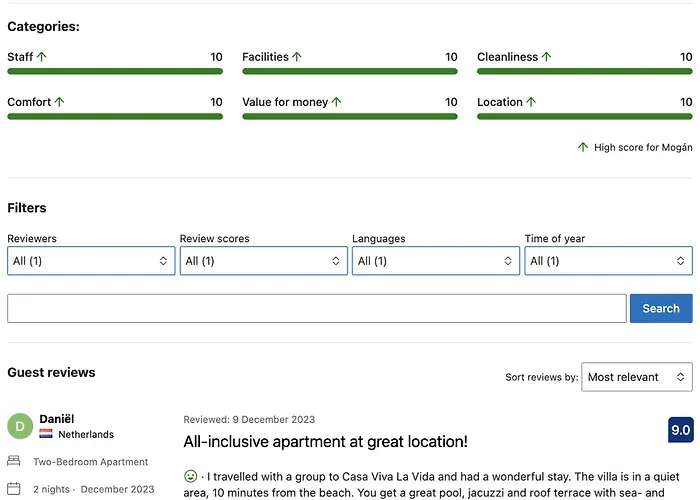Open the Reviewers filter dropdown
Screen dimensions: 700x500
click(x=91, y=261)
